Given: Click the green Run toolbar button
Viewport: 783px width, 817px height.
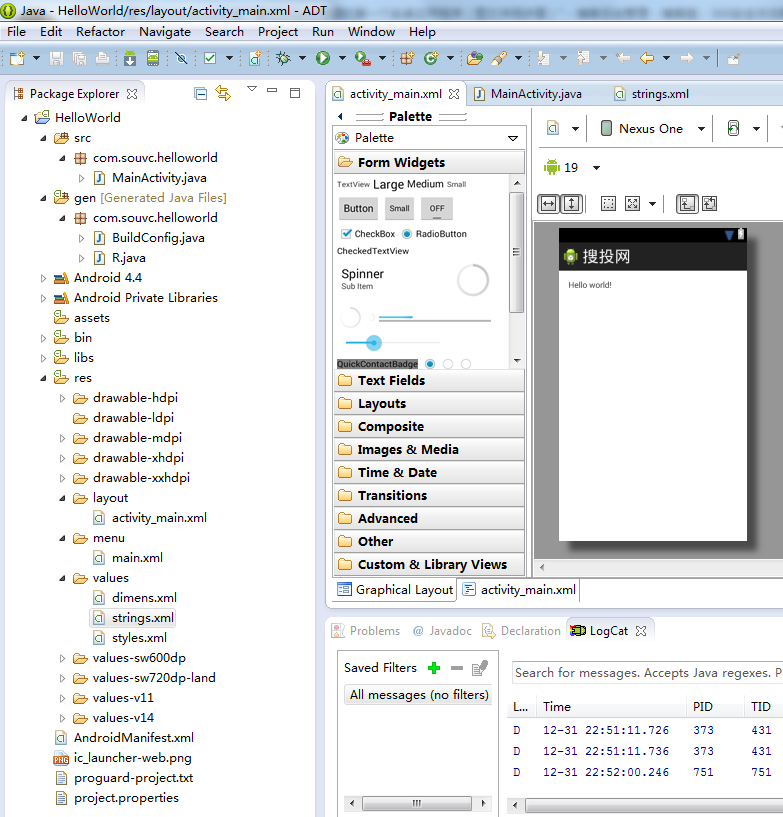Looking at the screenshot, I should click(323, 59).
